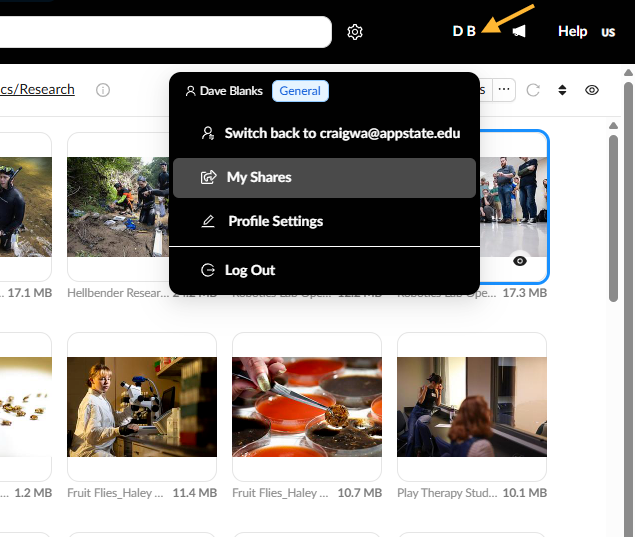Viewport: 635px width, 537px height.
Task: Click the Profile Settings pencil icon
Action: pos(208,221)
